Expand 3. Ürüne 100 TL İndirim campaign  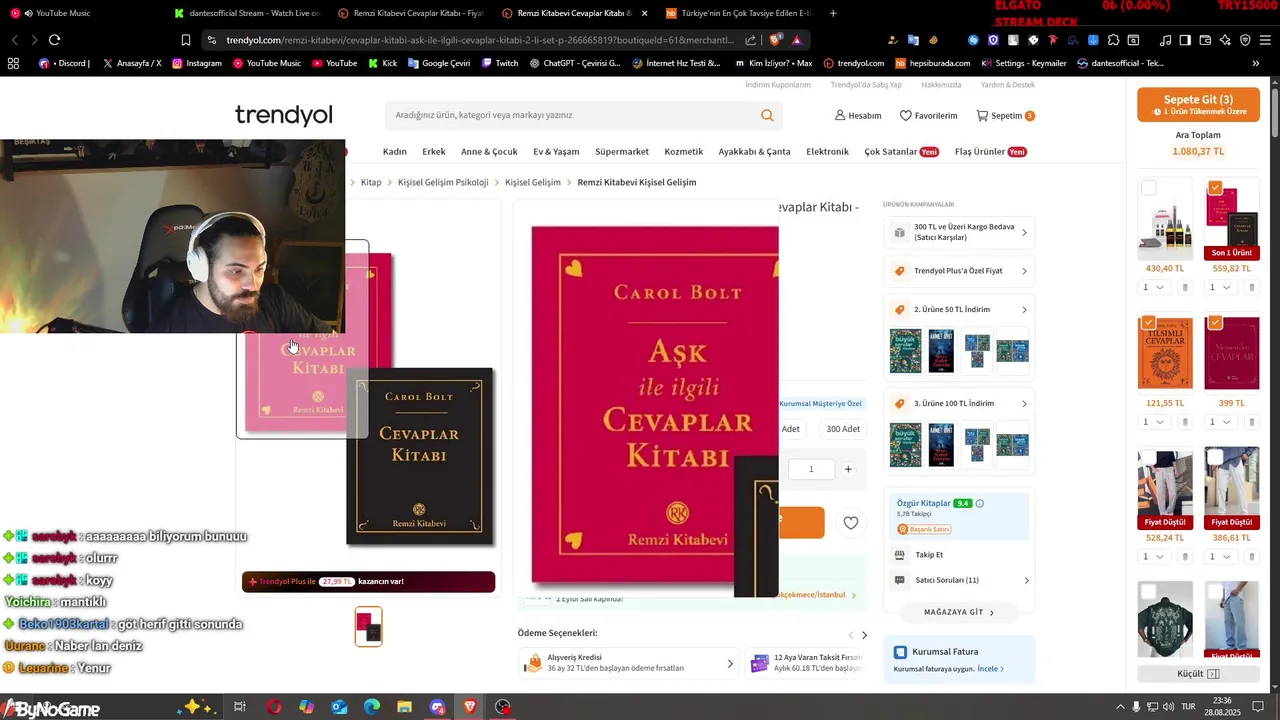tap(959, 404)
